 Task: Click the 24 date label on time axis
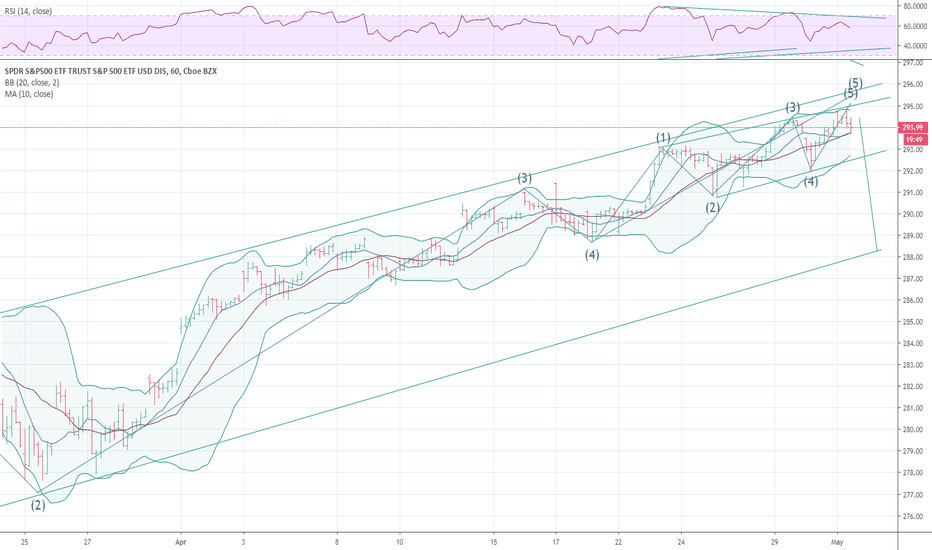pyautogui.click(x=681, y=542)
